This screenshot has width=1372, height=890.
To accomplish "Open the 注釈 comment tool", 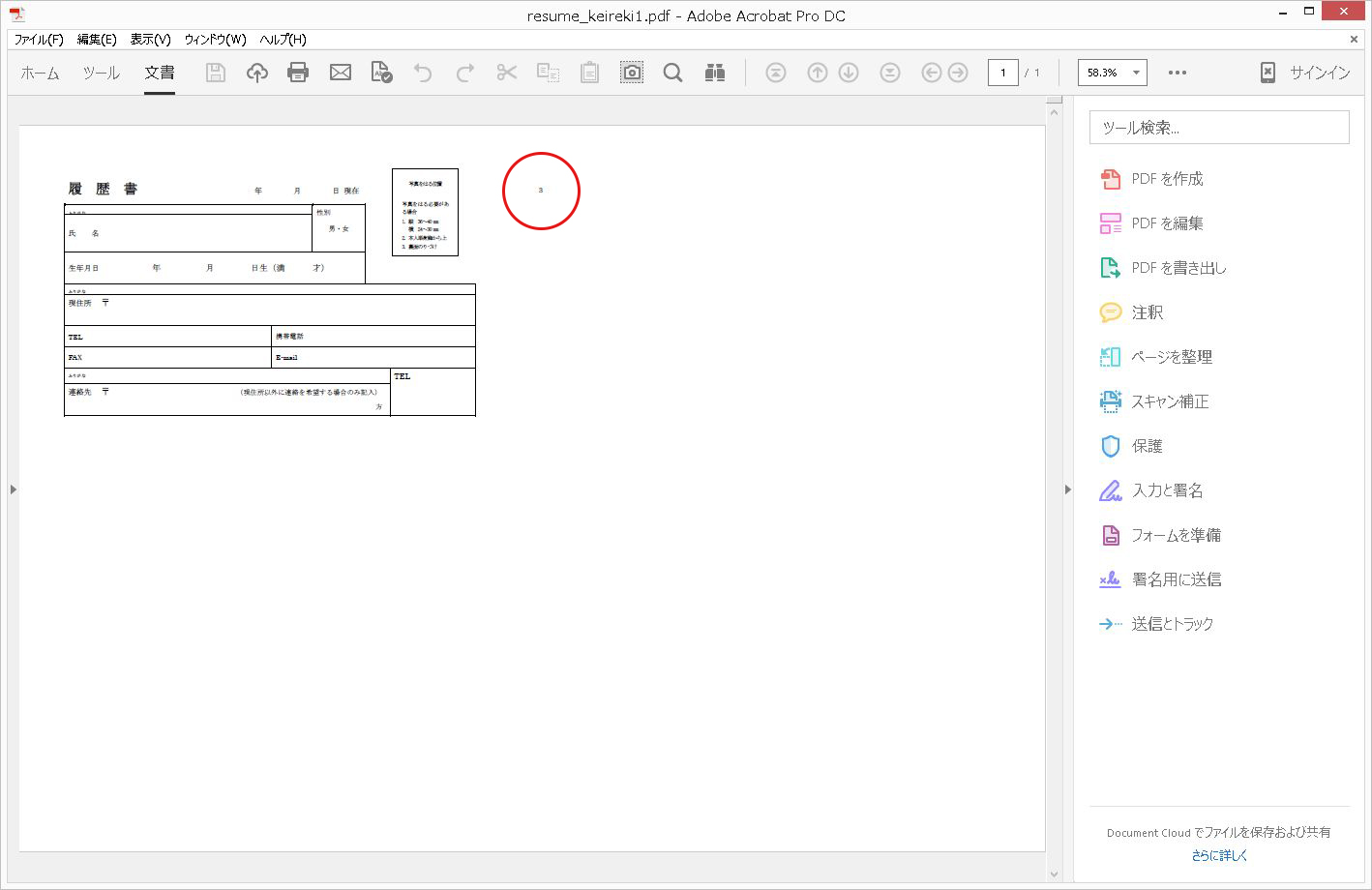I will coord(1147,312).
